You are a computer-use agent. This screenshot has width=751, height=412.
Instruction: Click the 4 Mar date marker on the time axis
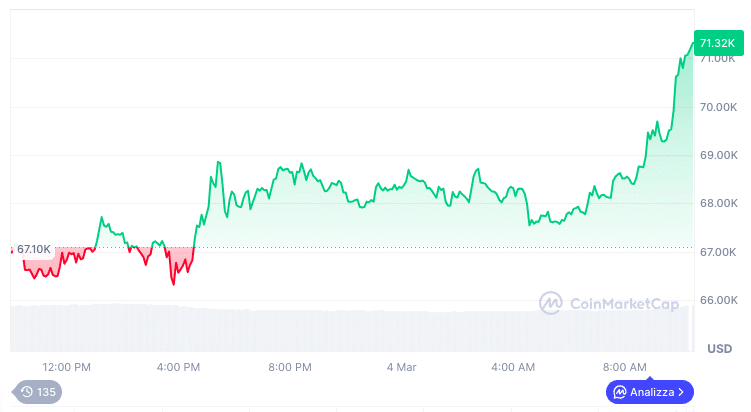[x=401, y=367]
